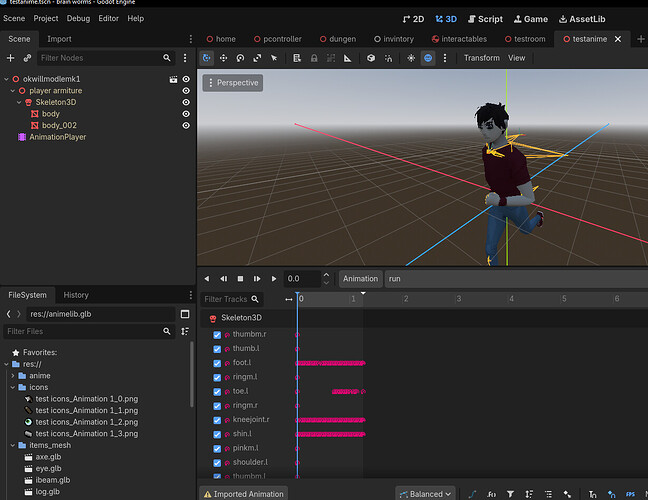Play the run animation forward
648x500 pixels.
pos(274,279)
